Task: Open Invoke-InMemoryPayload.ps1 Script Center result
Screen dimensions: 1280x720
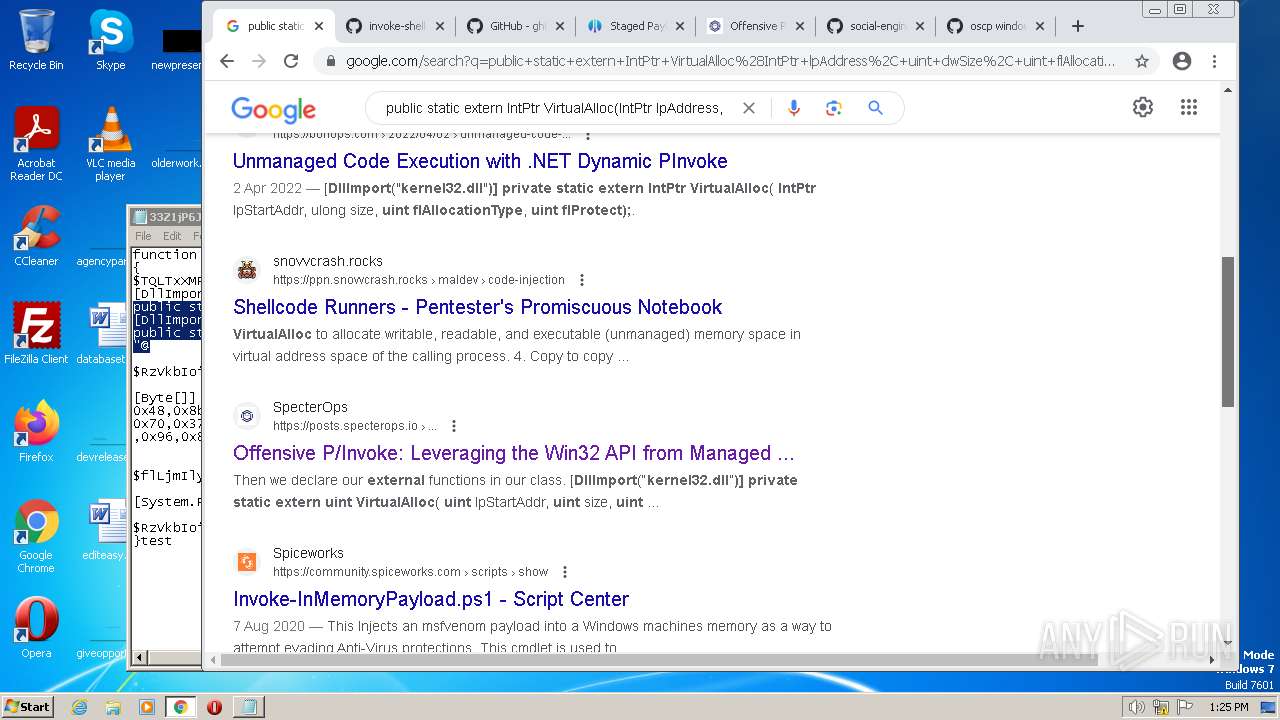Action: [x=431, y=599]
